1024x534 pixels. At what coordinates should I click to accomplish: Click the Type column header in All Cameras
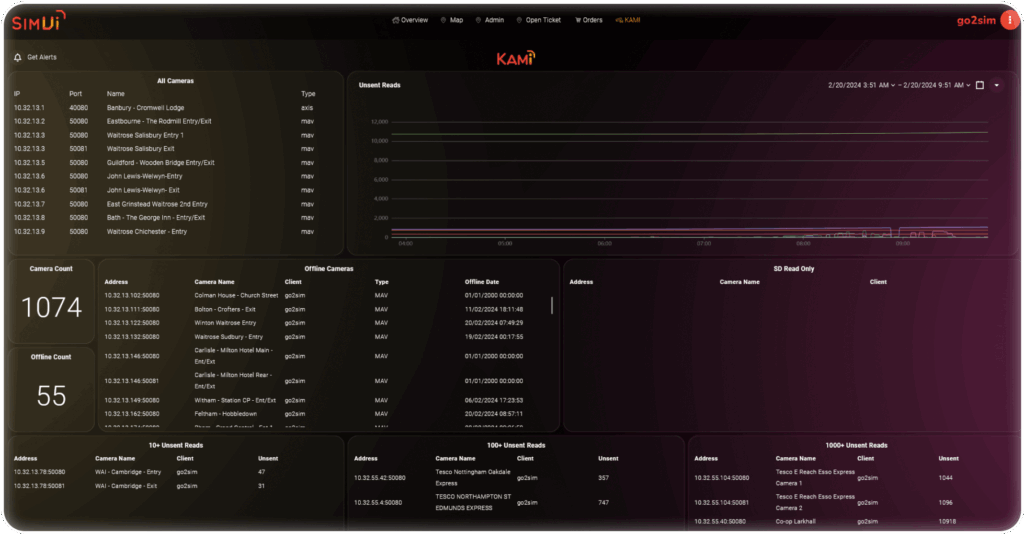(x=308, y=94)
